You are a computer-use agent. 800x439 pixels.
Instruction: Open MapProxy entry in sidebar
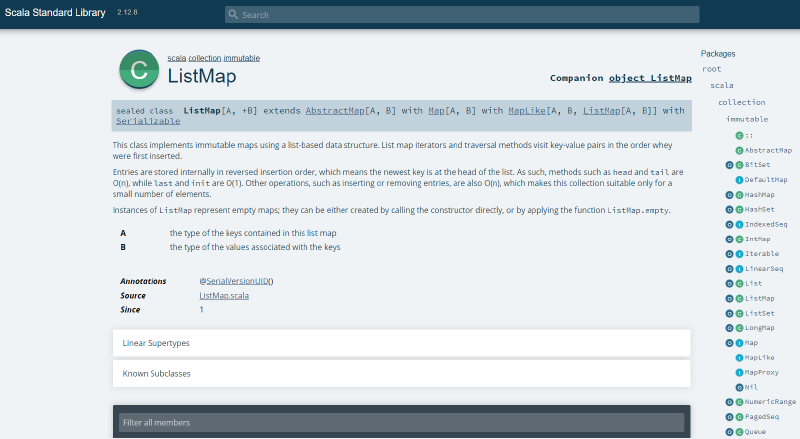[762, 372]
